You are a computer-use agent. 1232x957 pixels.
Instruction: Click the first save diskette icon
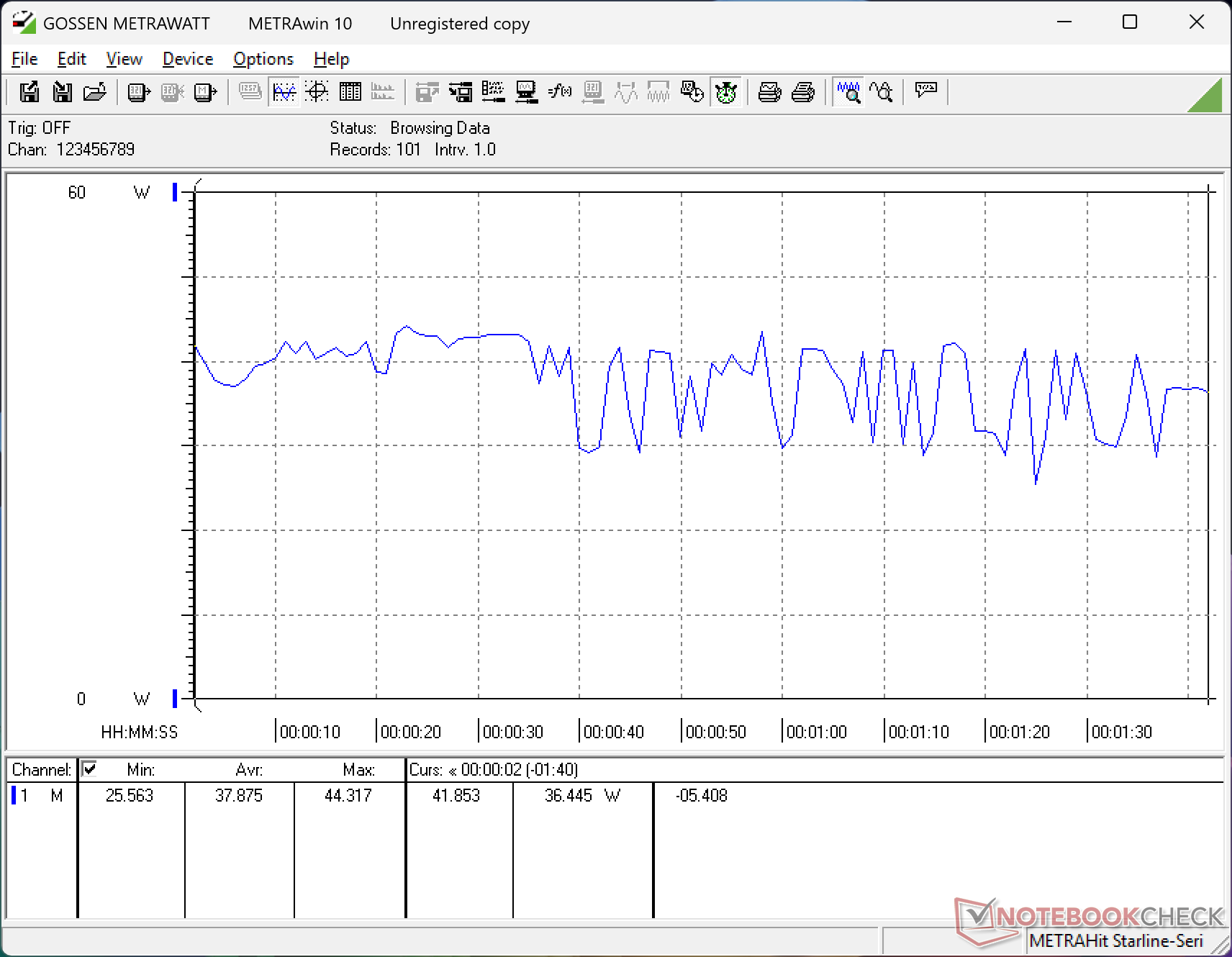tap(30, 92)
